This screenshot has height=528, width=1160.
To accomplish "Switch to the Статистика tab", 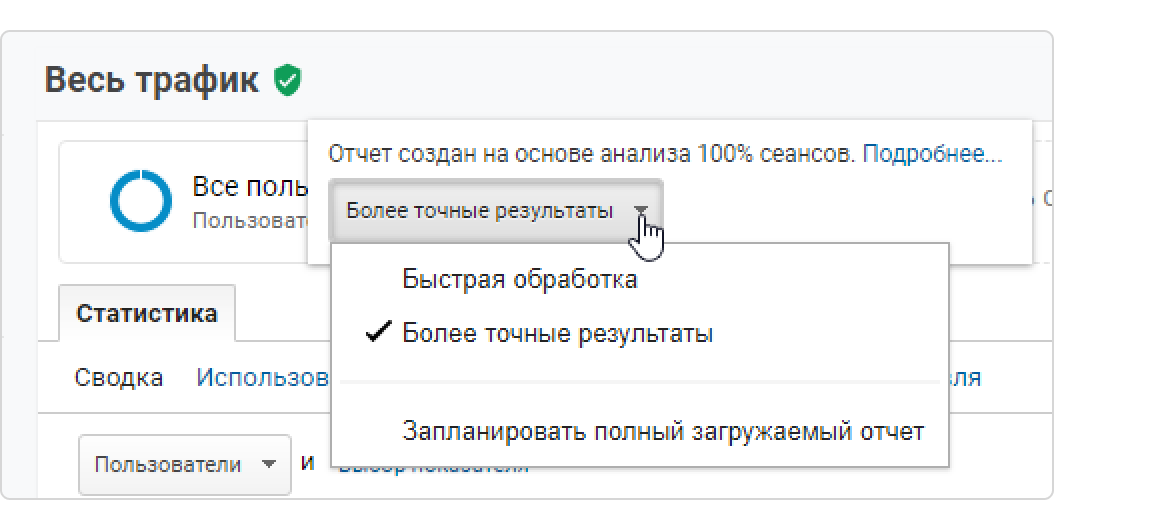I will click(x=147, y=313).
